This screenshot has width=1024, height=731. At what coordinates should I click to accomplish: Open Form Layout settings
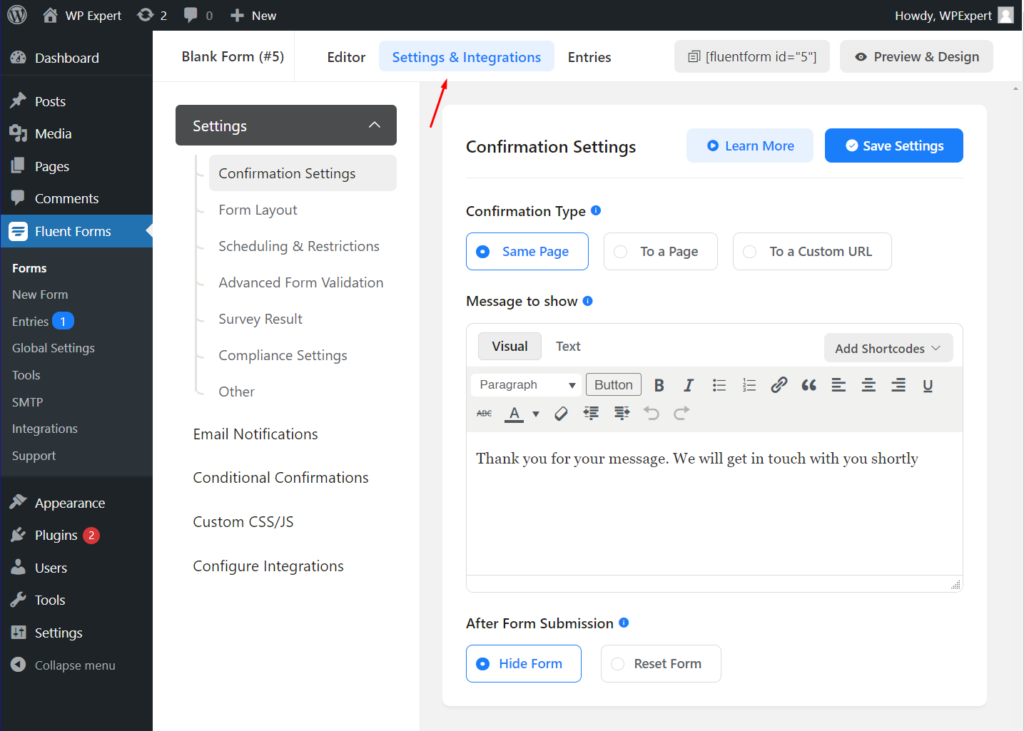point(258,210)
